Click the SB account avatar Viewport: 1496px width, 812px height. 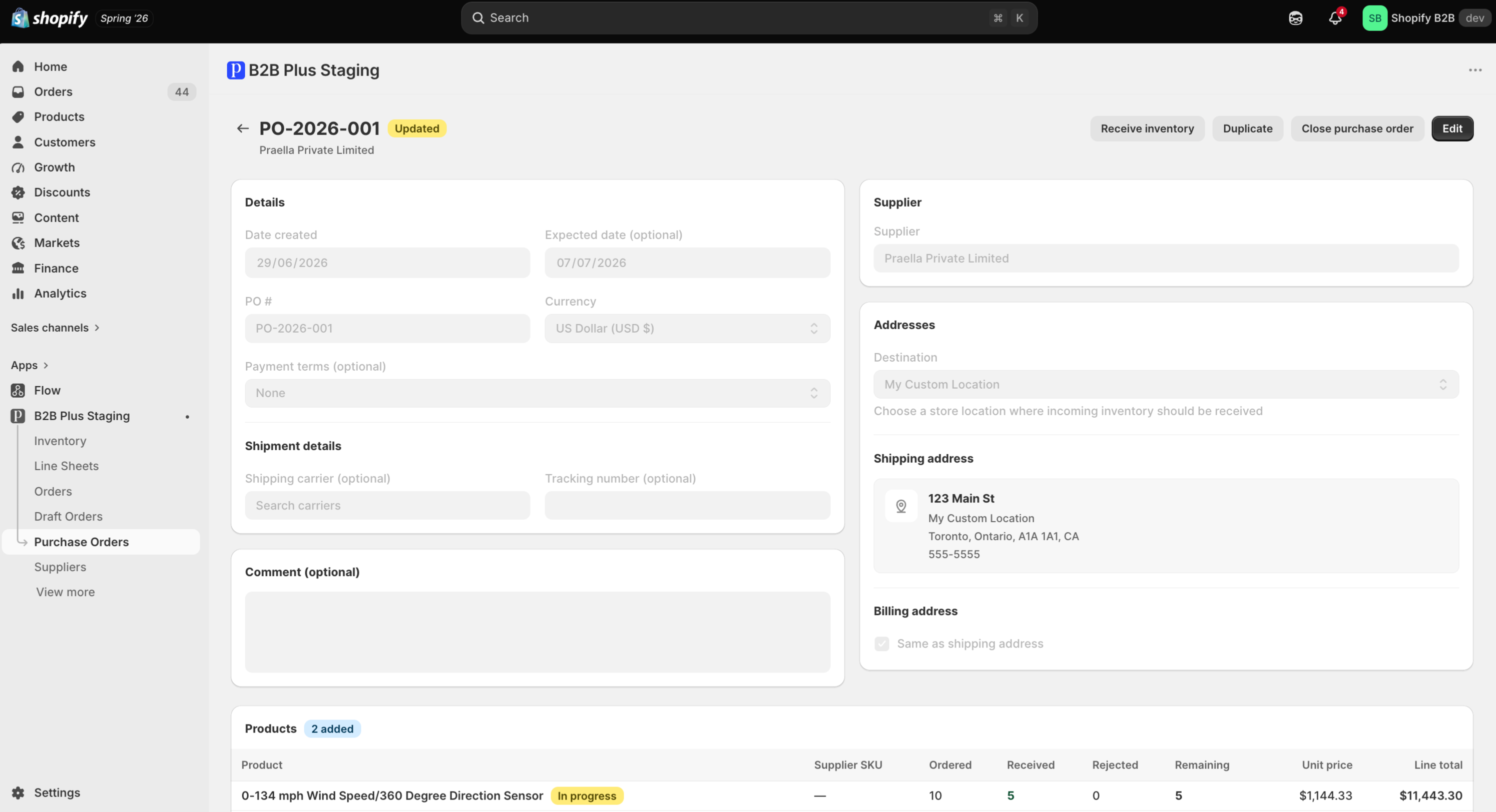(x=1374, y=18)
